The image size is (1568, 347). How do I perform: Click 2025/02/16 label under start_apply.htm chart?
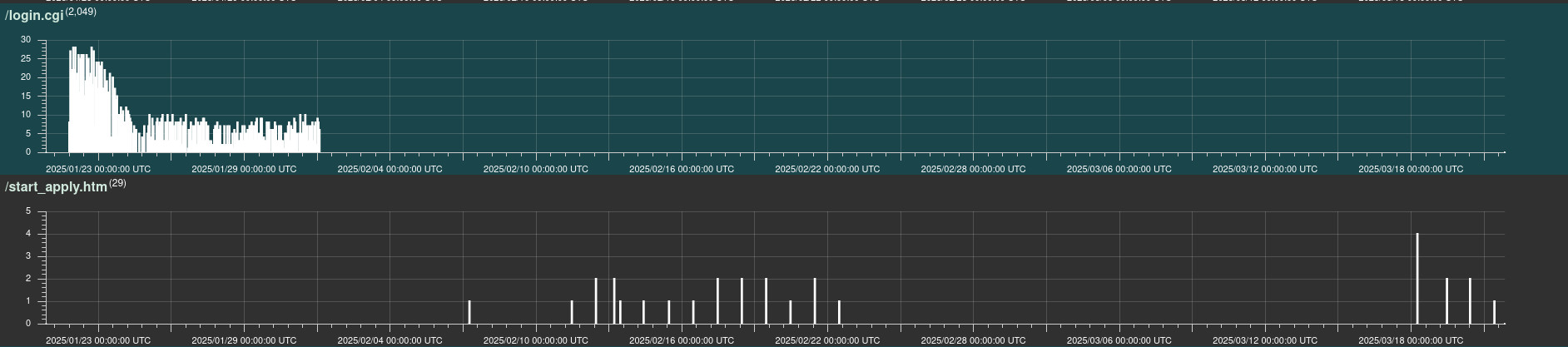(682, 340)
